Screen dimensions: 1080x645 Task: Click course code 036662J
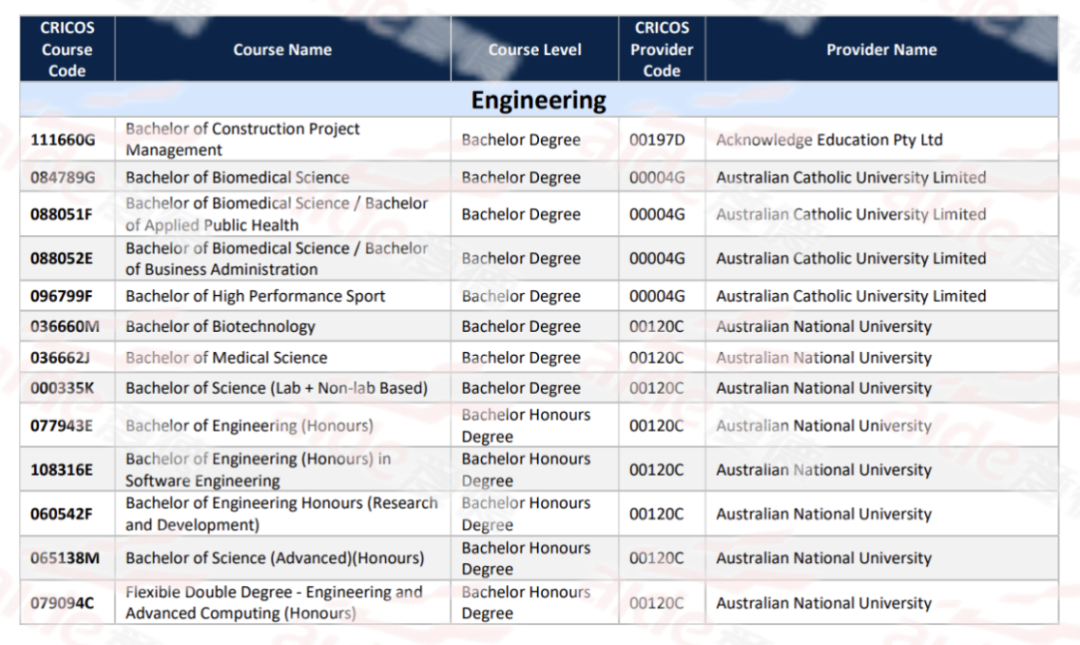(x=60, y=358)
